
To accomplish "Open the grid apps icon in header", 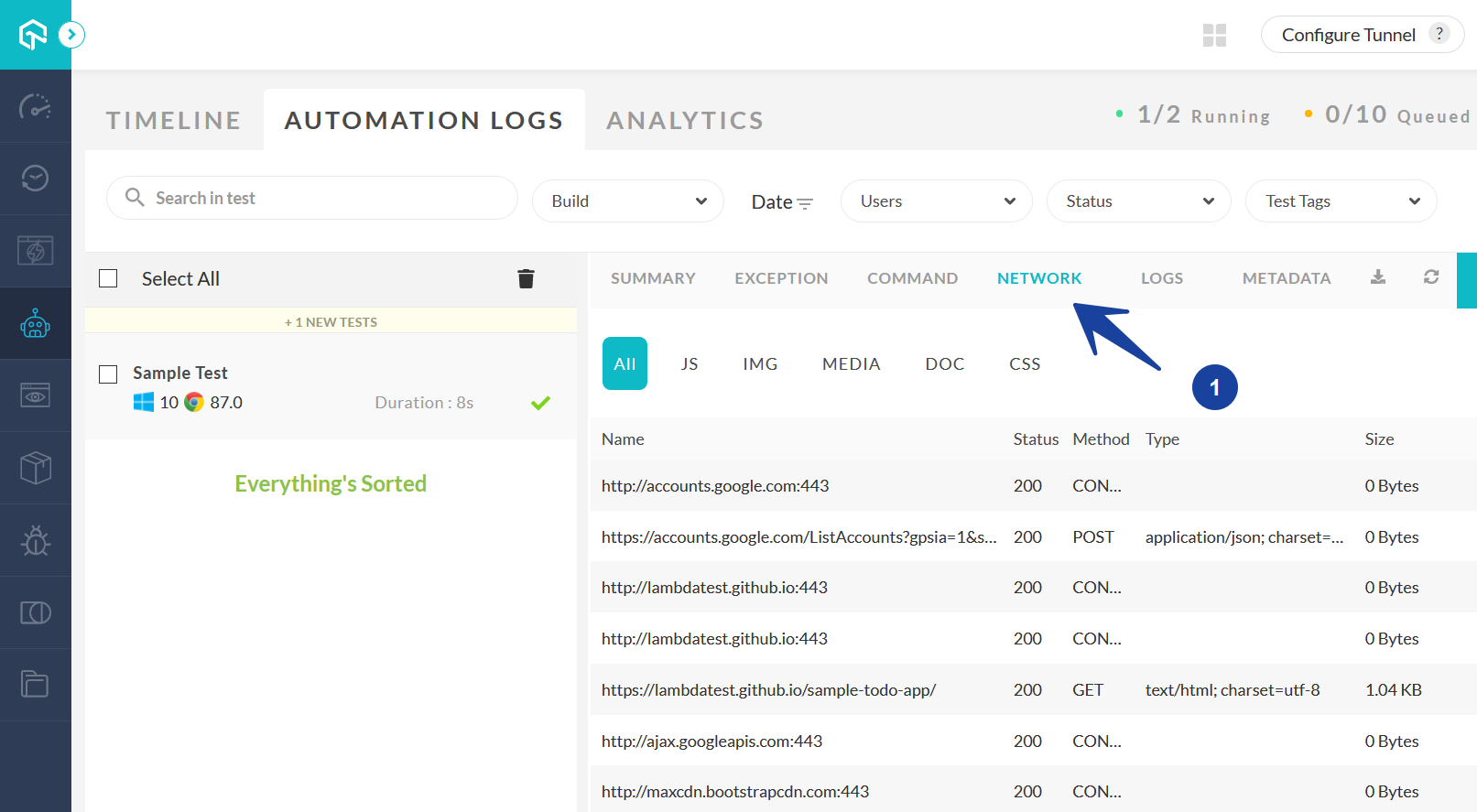I will (x=1214, y=36).
